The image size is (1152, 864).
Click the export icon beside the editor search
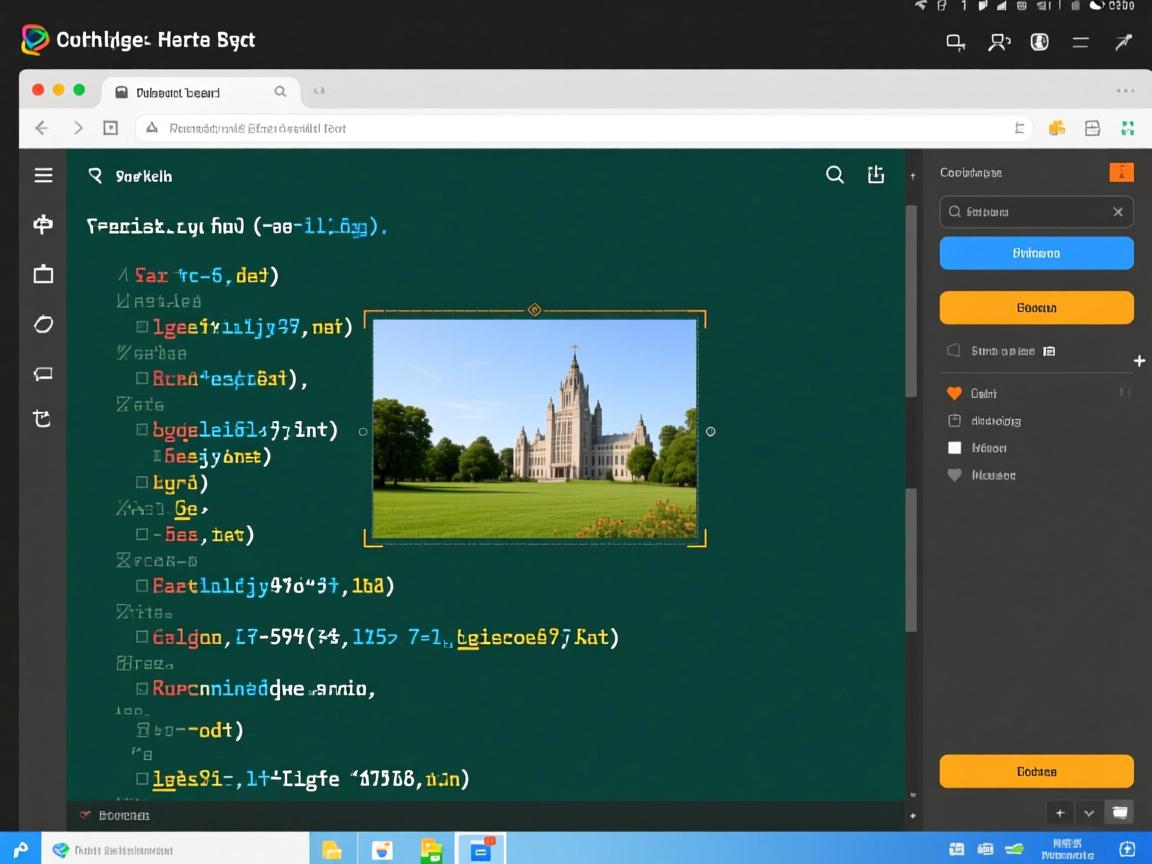point(876,175)
